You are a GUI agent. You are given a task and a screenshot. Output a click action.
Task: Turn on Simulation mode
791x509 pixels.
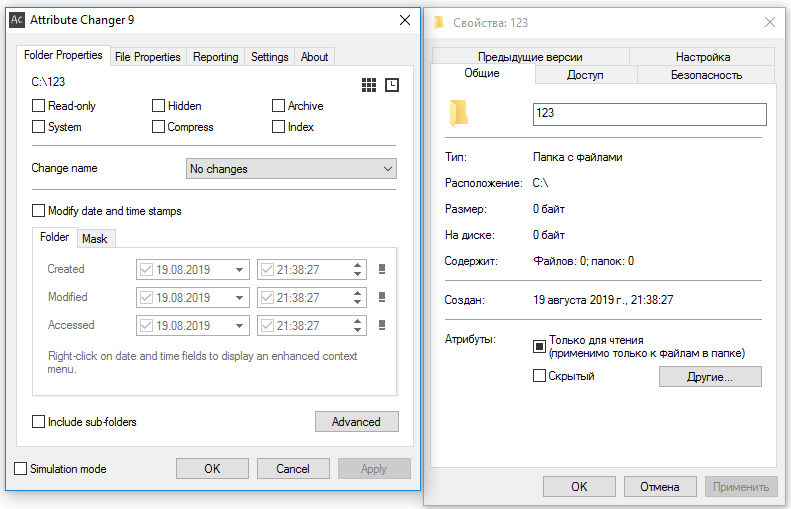point(21,469)
